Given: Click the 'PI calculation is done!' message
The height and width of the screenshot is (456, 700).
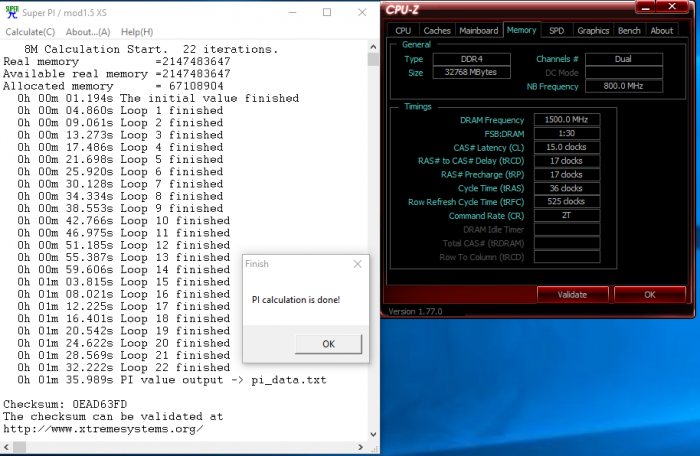Looking at the screenshot, I should pyautogui.click(x=296, y=300).
